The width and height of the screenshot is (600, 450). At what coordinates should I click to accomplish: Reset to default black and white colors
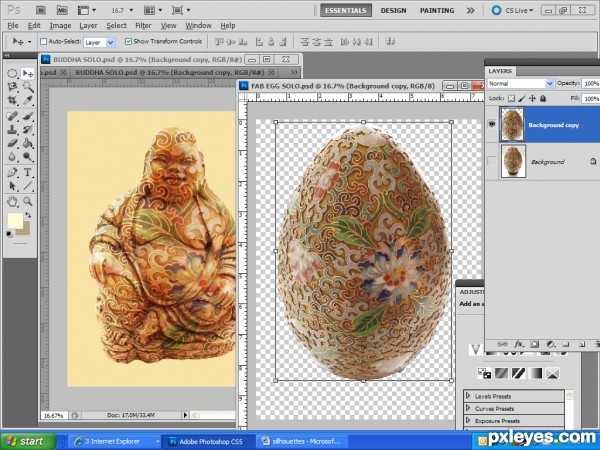9,234
